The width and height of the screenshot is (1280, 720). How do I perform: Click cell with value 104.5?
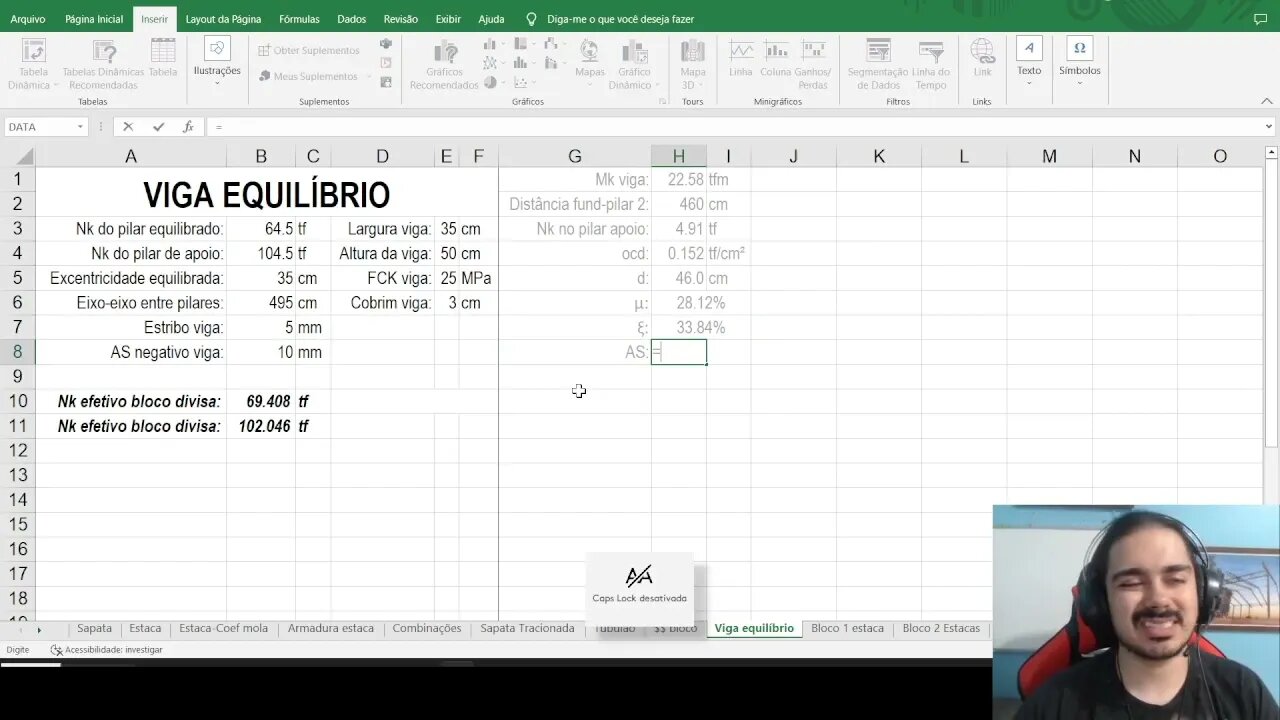point(261,254)
